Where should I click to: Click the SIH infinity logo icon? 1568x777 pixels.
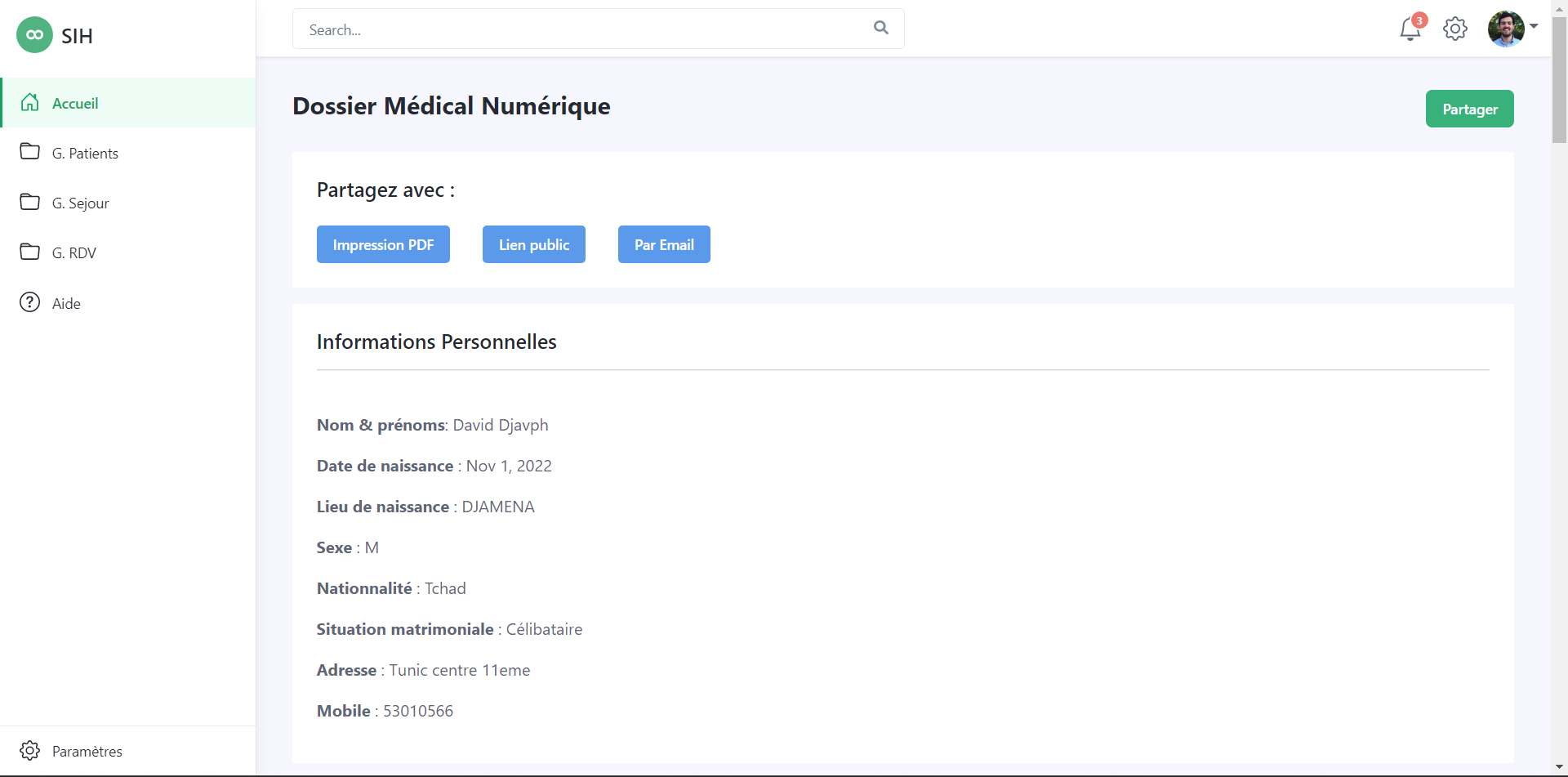(x=34, y=35)
